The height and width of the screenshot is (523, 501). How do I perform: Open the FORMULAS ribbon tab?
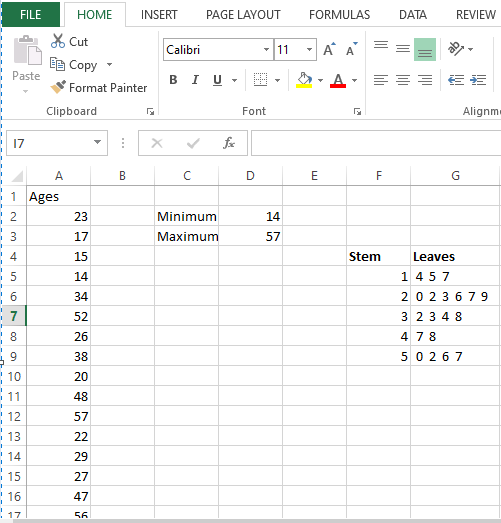pyautogui.click(x=340, y=15)
